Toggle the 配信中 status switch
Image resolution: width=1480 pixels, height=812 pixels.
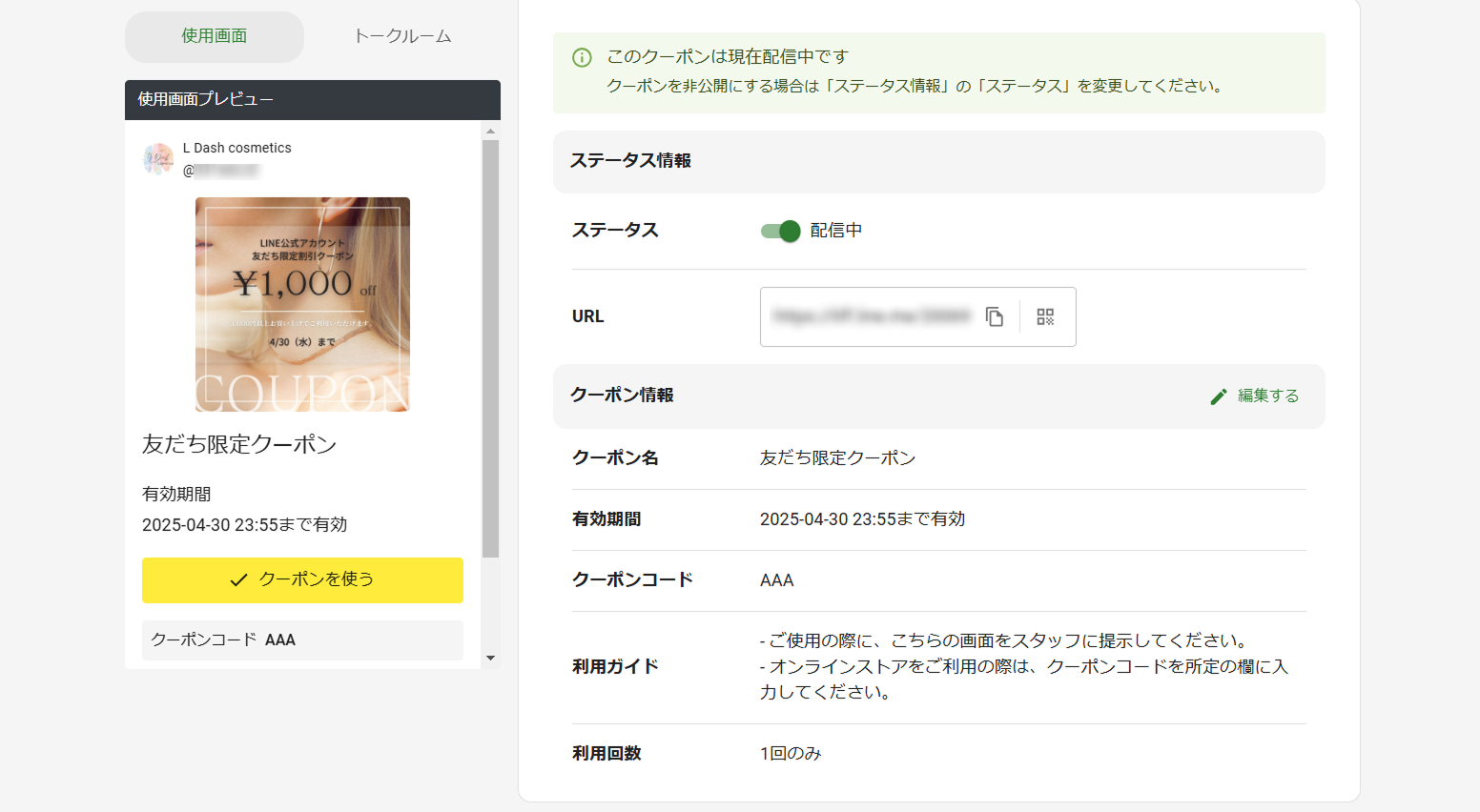click(780, 231)
